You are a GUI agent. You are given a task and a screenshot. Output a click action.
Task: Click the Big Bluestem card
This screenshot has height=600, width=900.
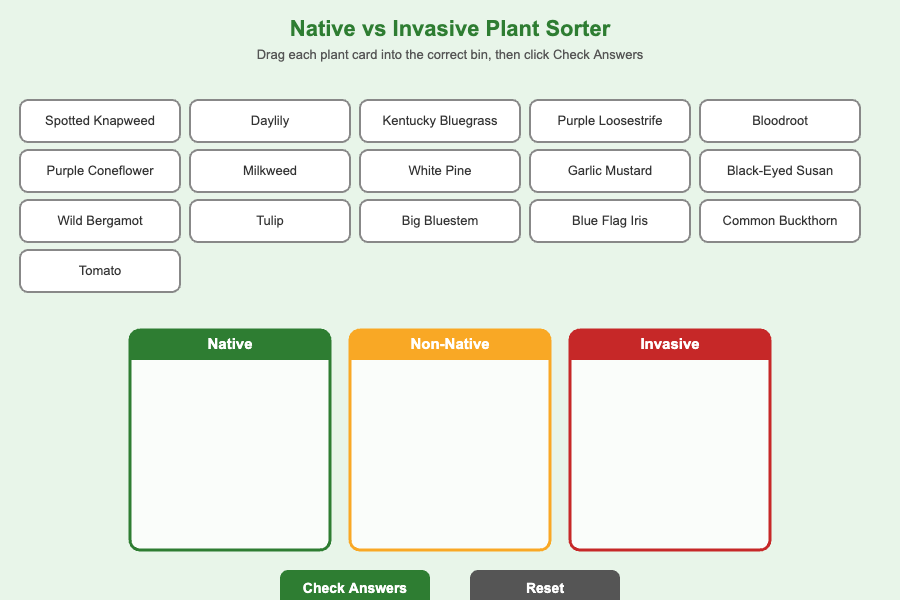tap(440, 220)
